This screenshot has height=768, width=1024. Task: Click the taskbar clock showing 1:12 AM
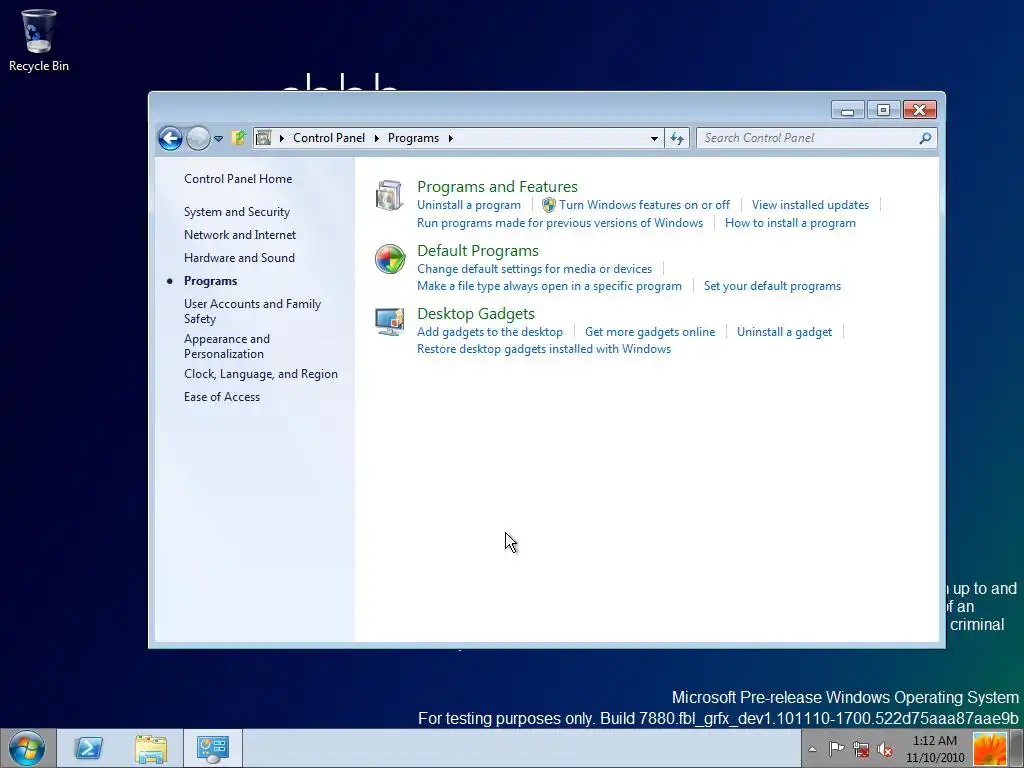(935, 749)
